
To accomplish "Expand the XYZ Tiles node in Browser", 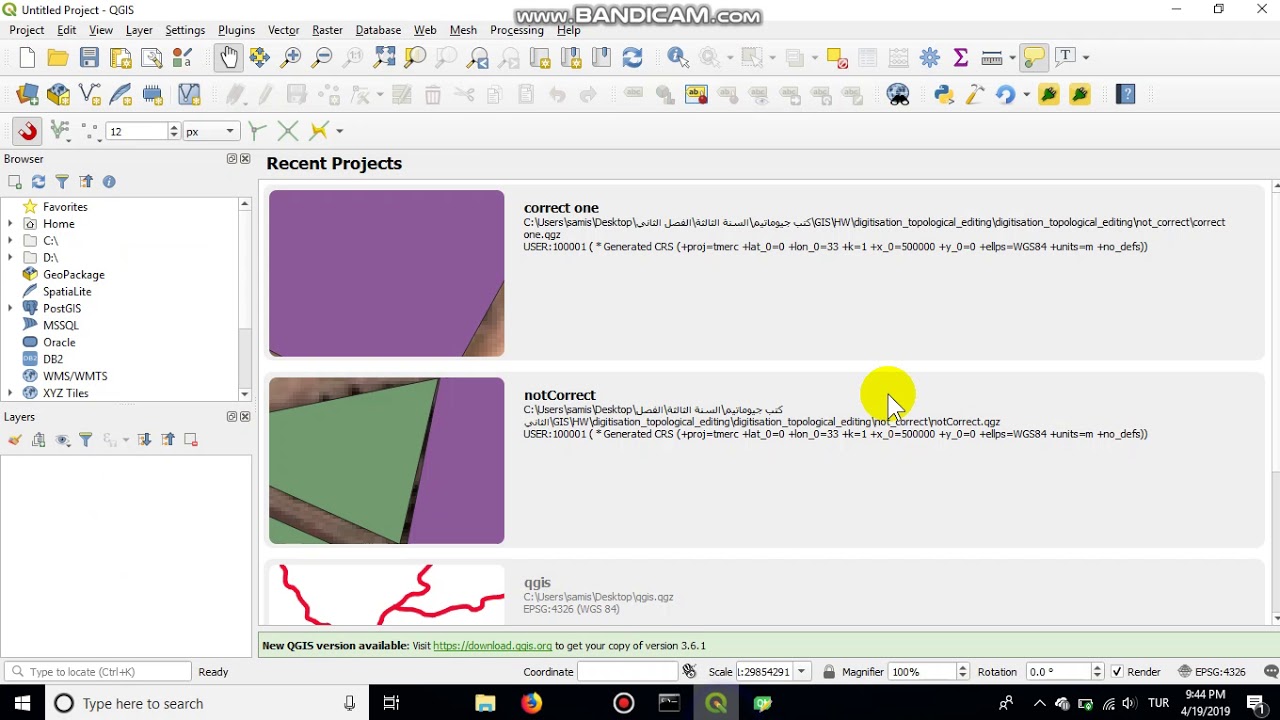I will [10, 393].
